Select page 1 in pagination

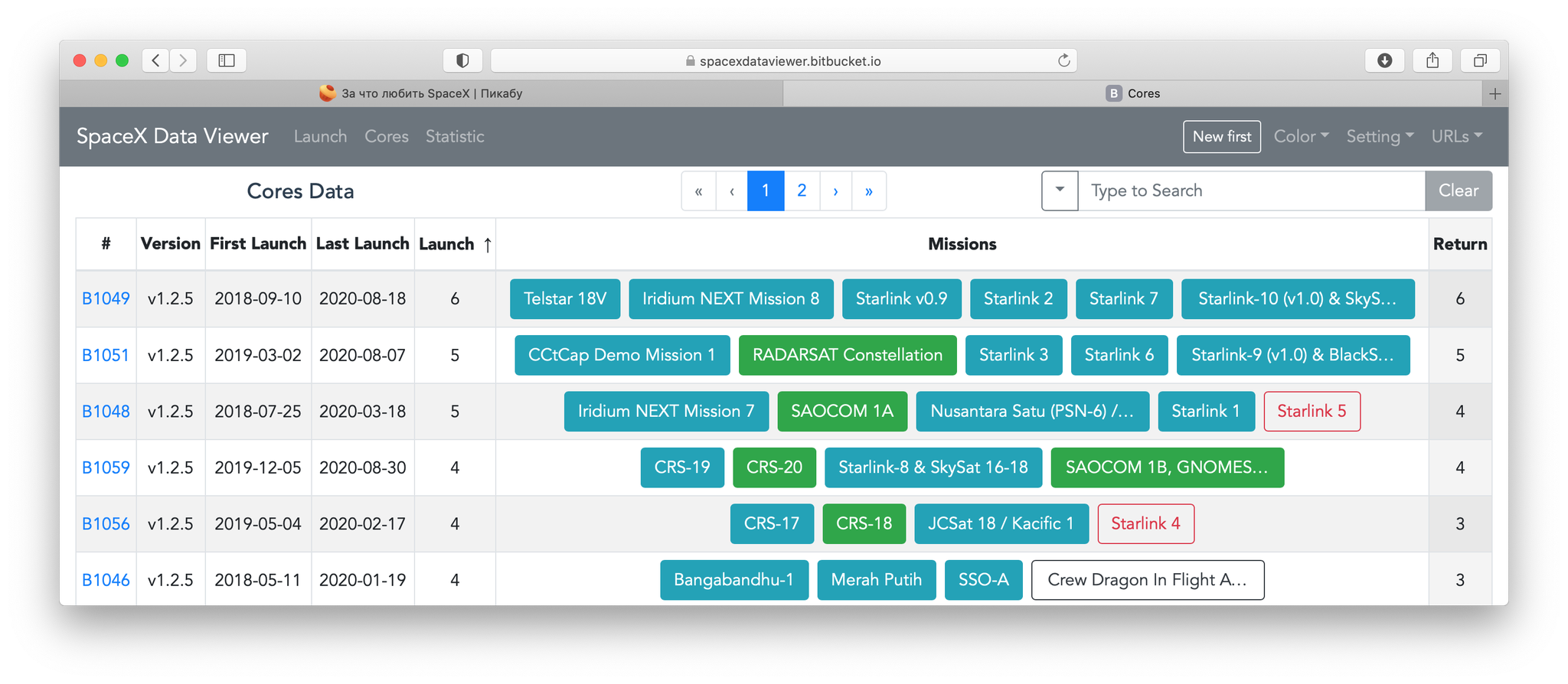point(766,191)
